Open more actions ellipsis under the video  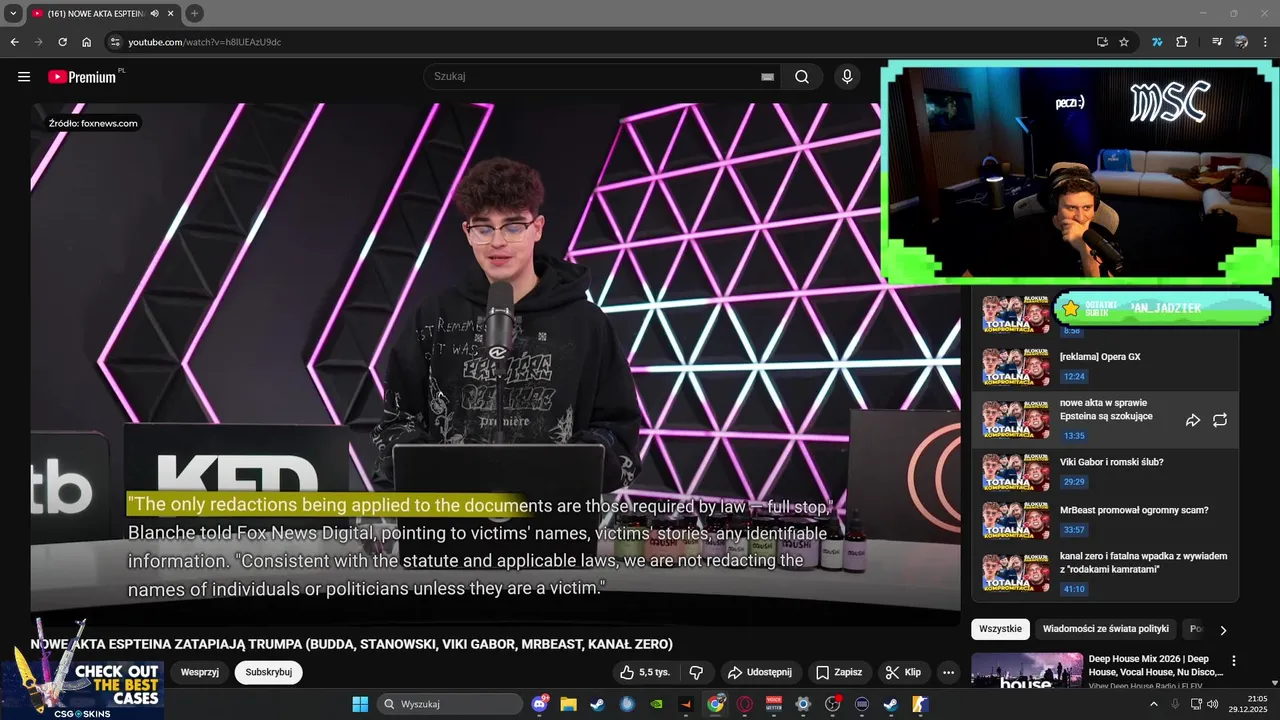[x=948, y=673]
